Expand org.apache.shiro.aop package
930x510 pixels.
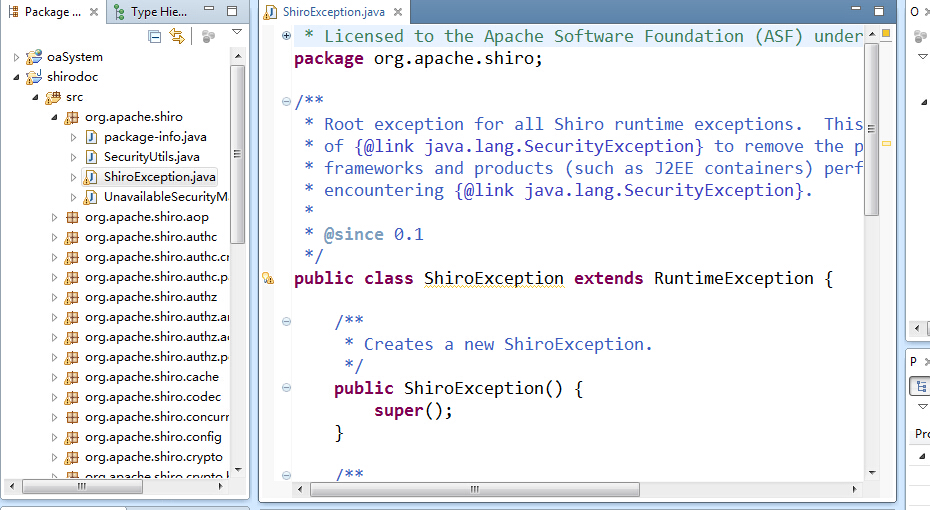point(54,218)
